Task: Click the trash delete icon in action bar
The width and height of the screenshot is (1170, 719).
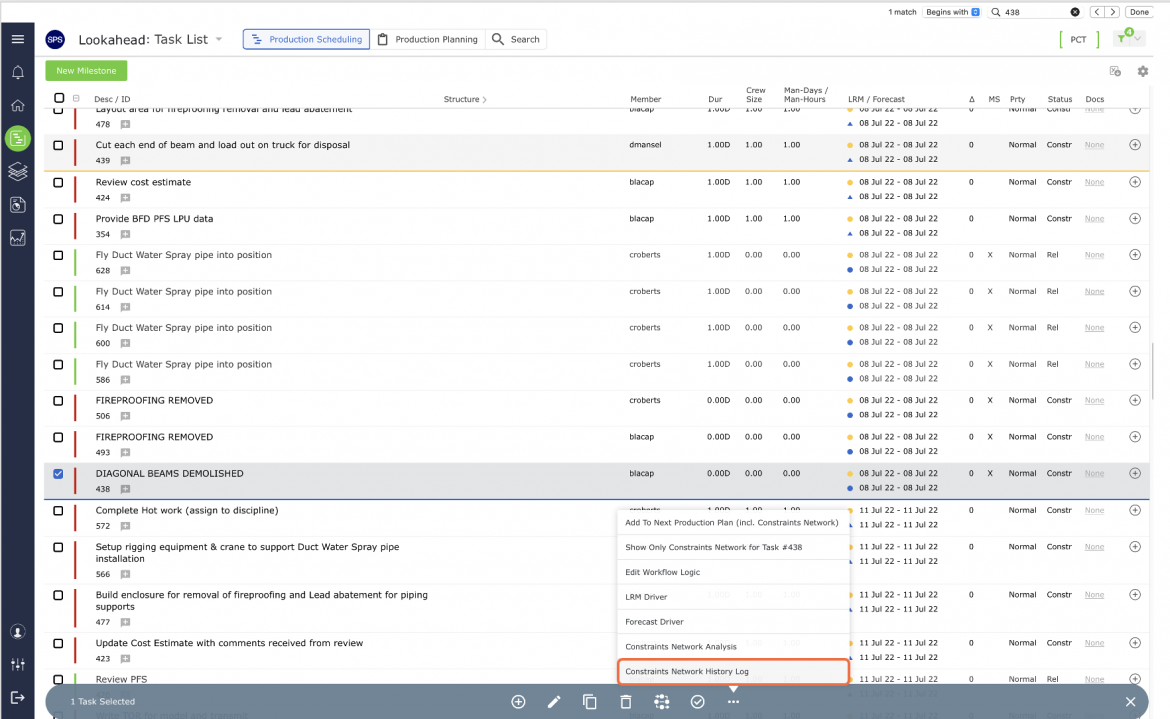Action: pyautogui.click(x=625, y=701)
